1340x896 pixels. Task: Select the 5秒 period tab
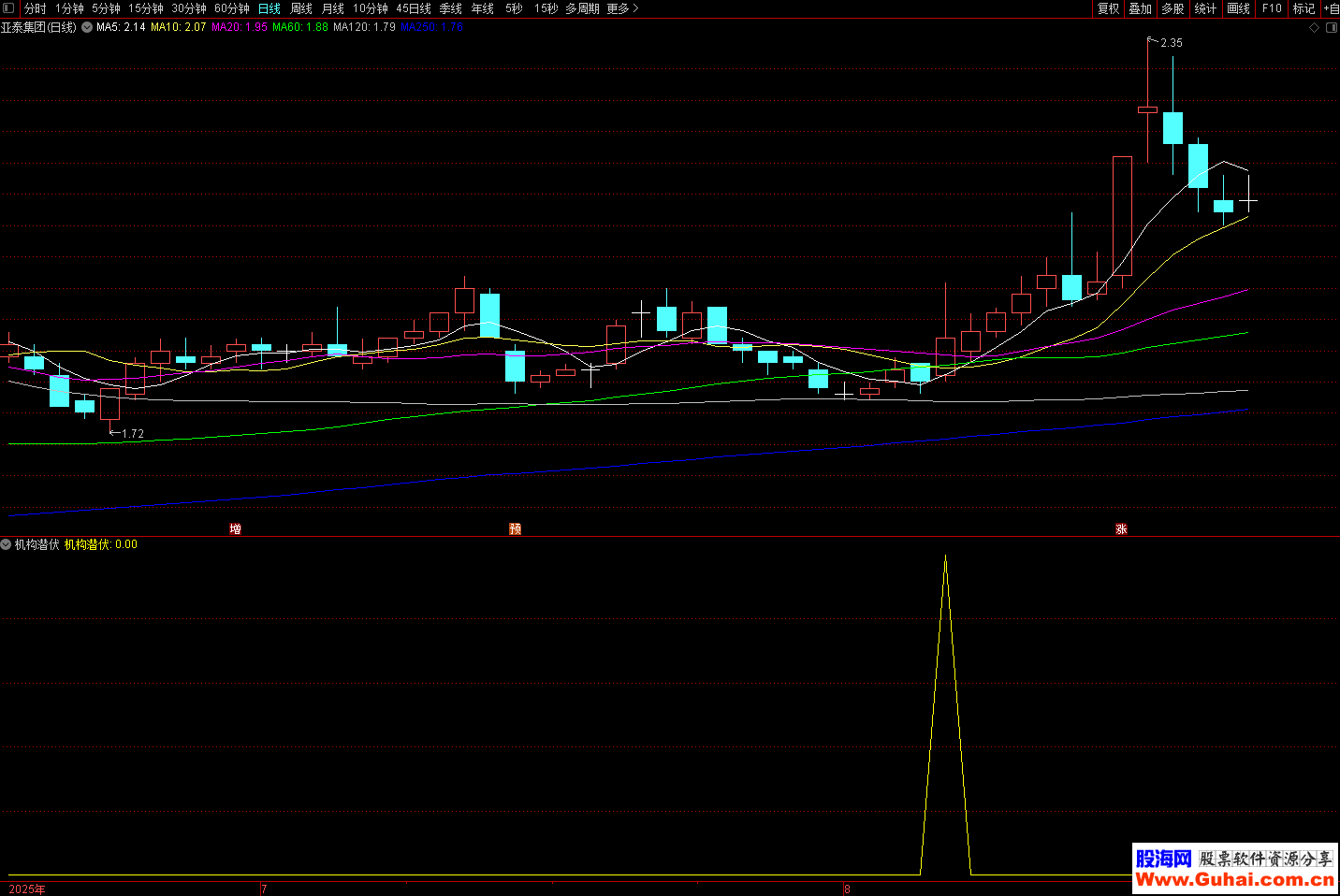[x=515, y=8]
